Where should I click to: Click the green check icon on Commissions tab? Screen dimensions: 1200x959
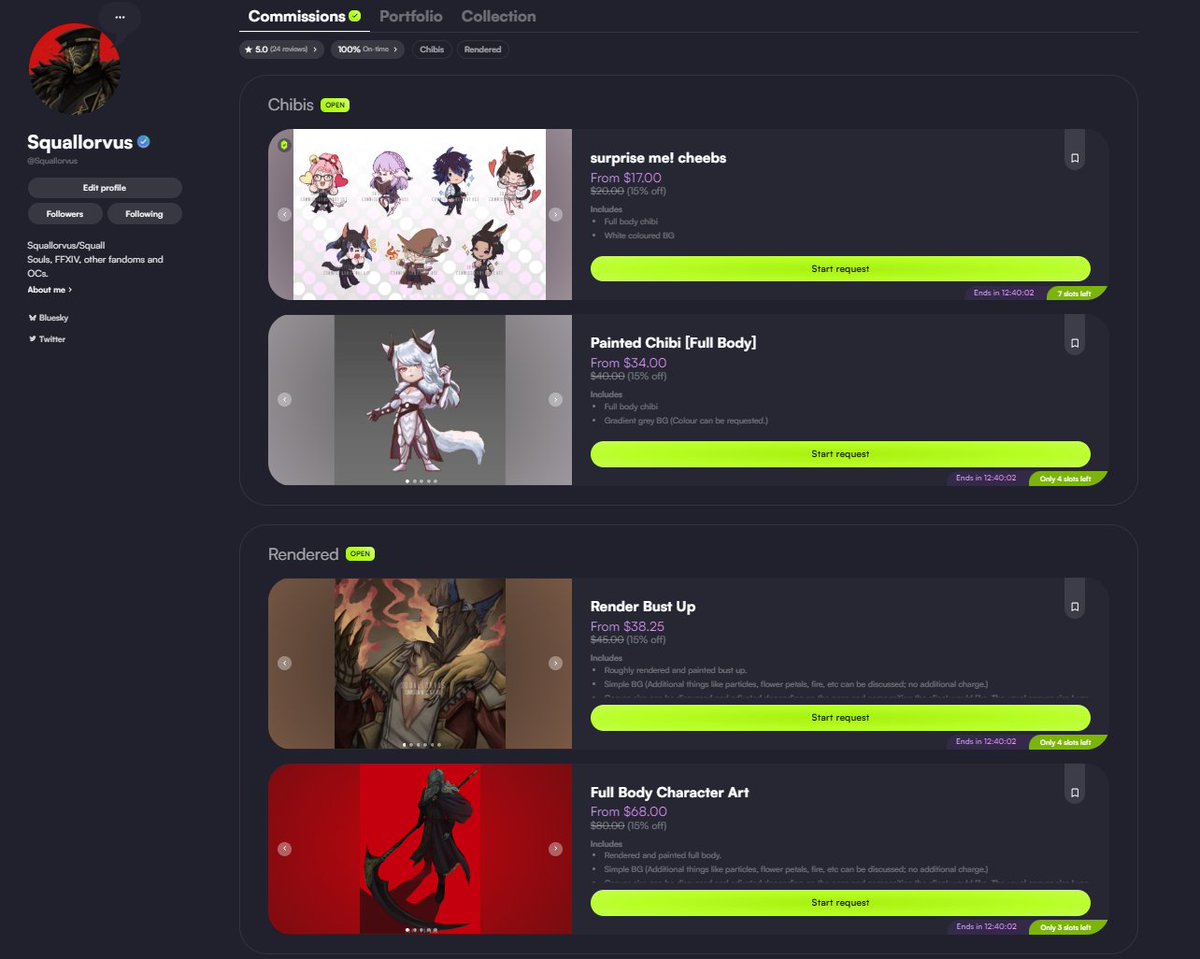[355, 16]
